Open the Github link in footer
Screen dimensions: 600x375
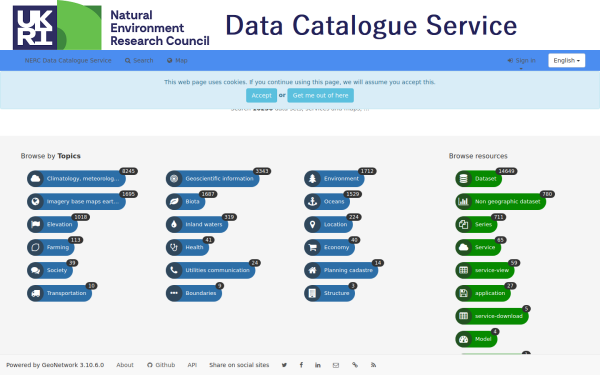[161, 365]
